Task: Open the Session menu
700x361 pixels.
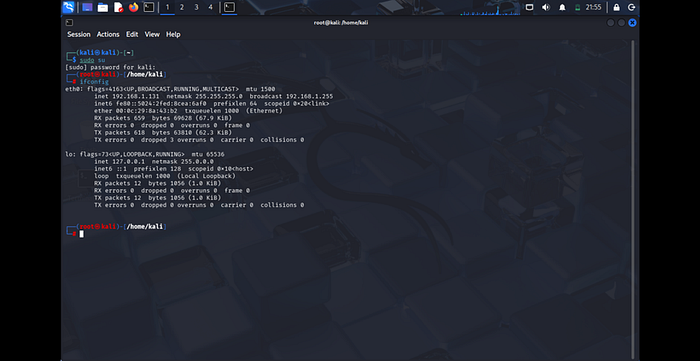Action: (79, 34)
